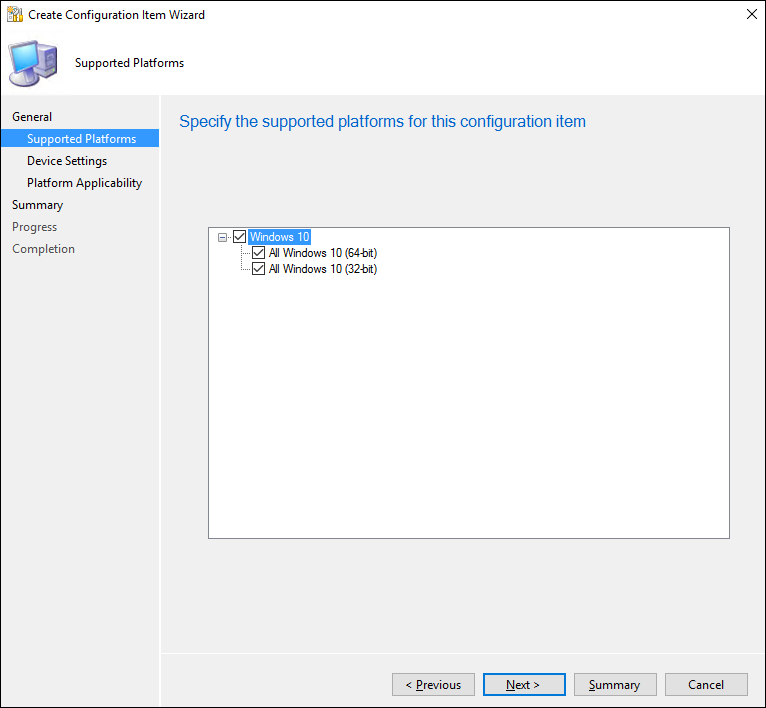Open Device Settings step in sidebar
766x708 pixels.
click(67, 161)
